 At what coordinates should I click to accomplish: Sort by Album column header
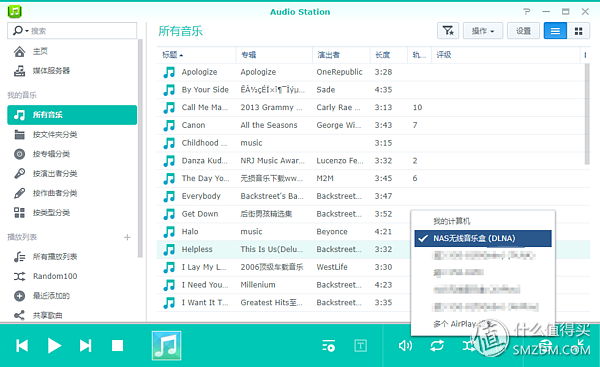click(274, 55)
